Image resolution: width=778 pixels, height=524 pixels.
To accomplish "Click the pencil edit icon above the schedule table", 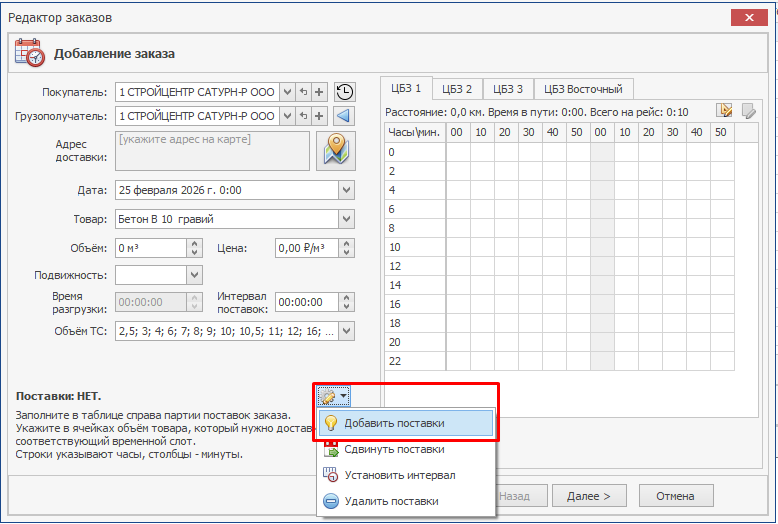I will click(x=724, y=111).
